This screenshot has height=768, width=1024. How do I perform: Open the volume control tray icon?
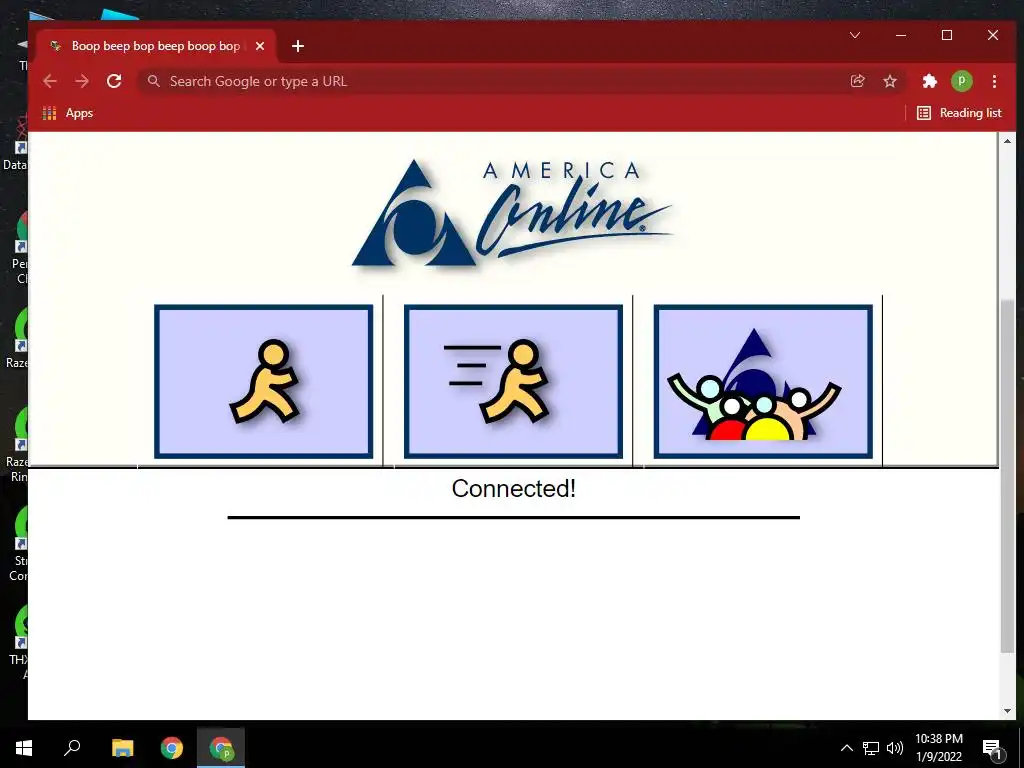click(895, 748)
